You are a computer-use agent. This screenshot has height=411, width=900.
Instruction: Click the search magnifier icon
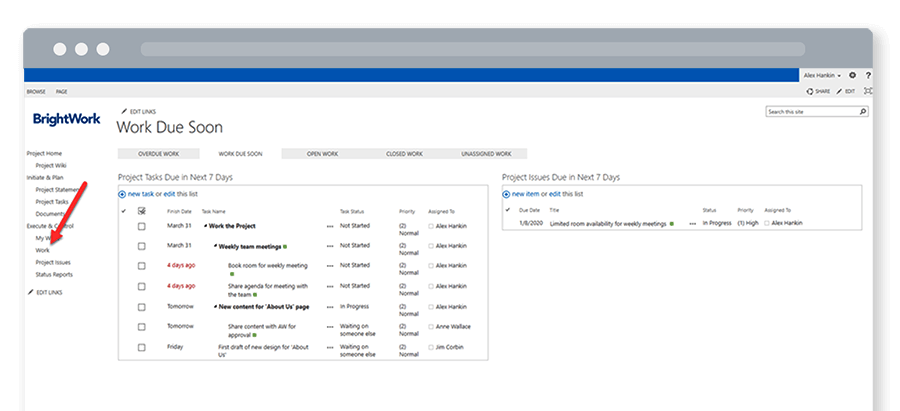(861, 112)
